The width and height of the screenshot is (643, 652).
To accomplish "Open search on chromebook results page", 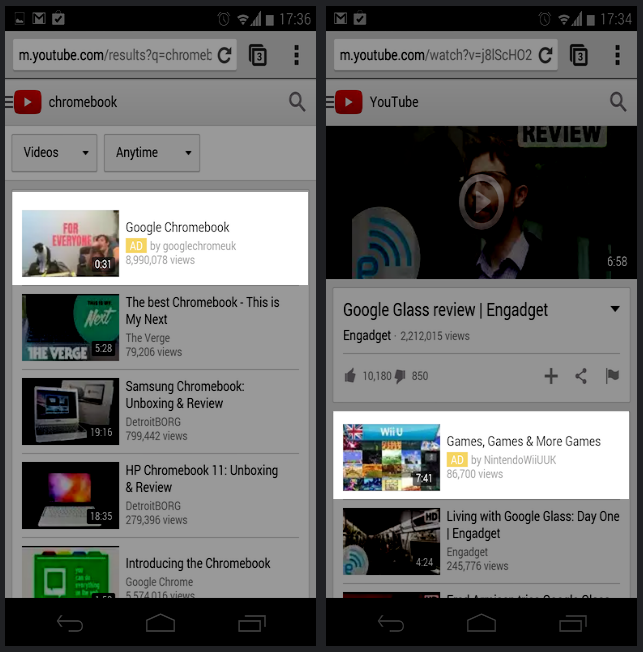I will 297,102.
